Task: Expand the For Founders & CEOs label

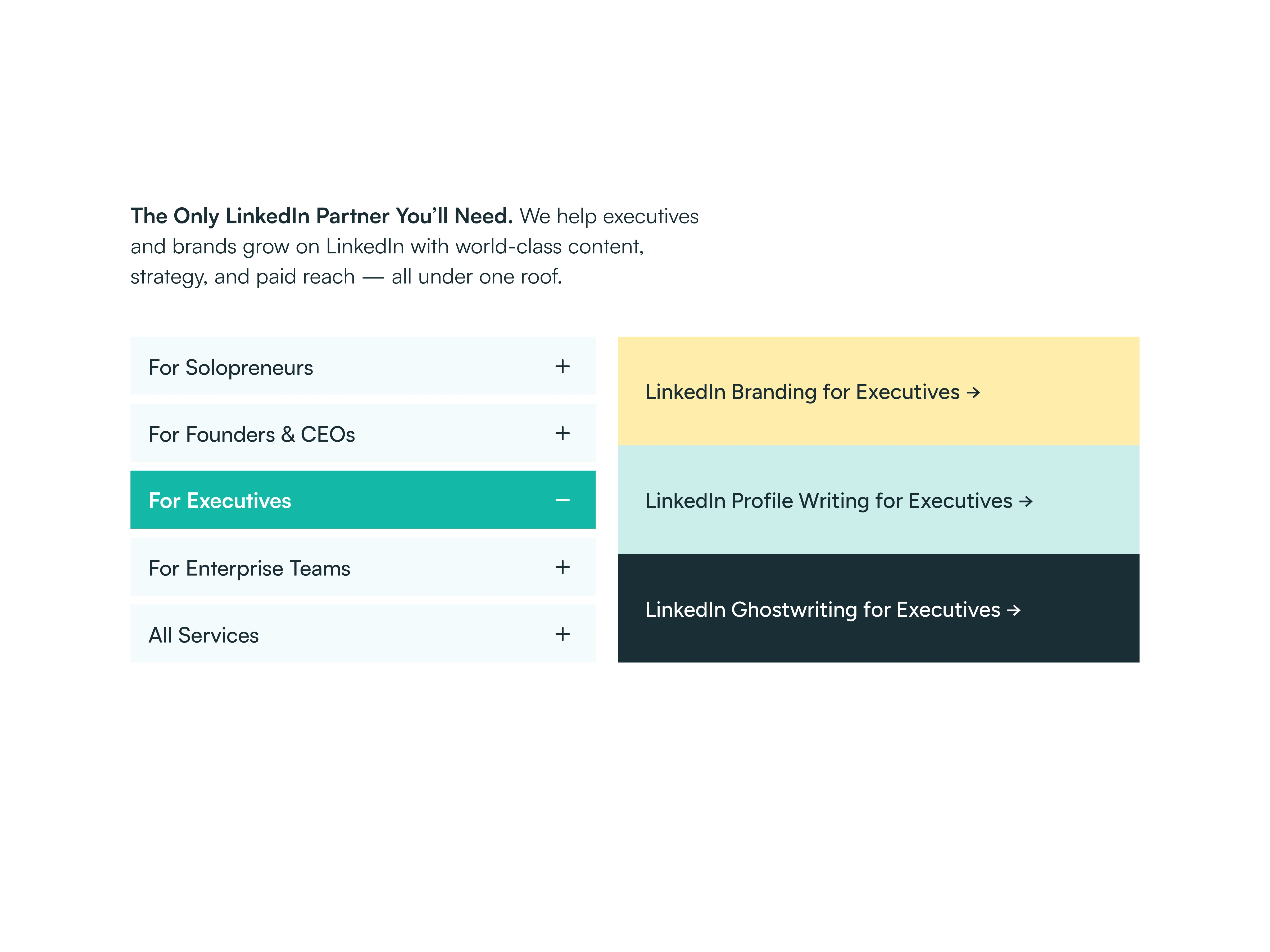Action: click(x=251, y=434)
